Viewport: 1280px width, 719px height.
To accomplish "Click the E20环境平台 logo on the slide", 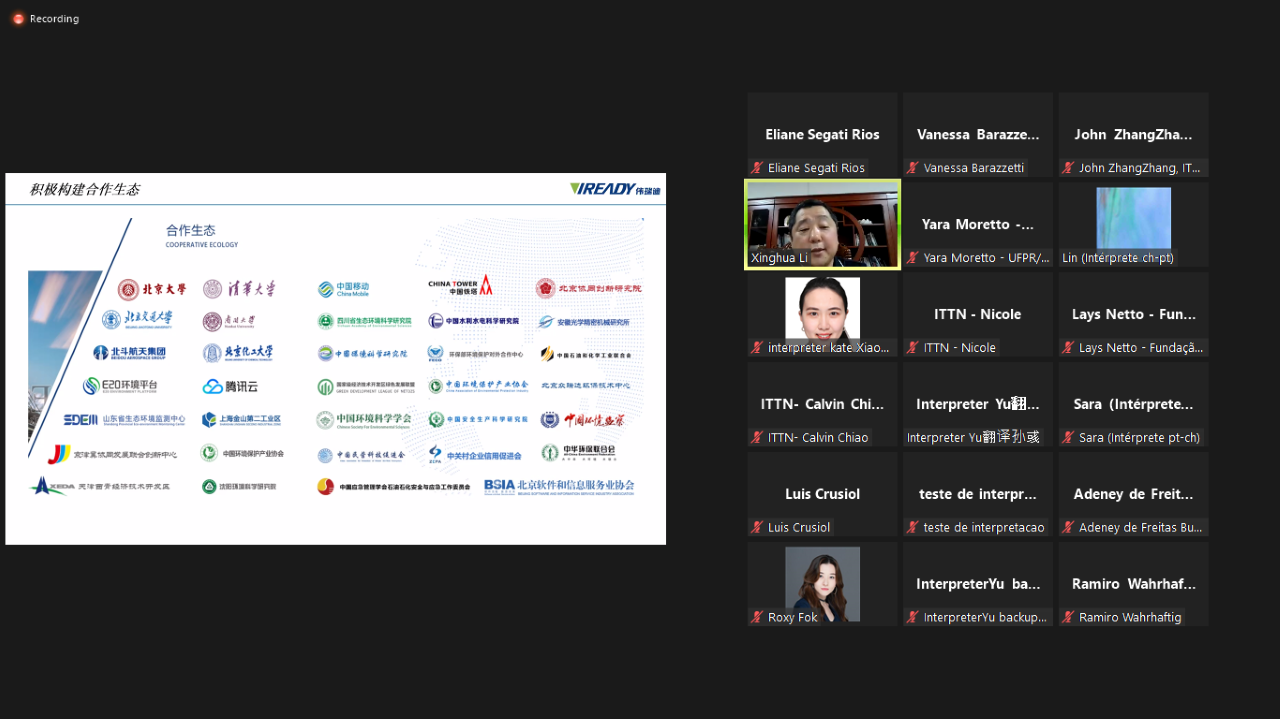I will pos(120,386).
